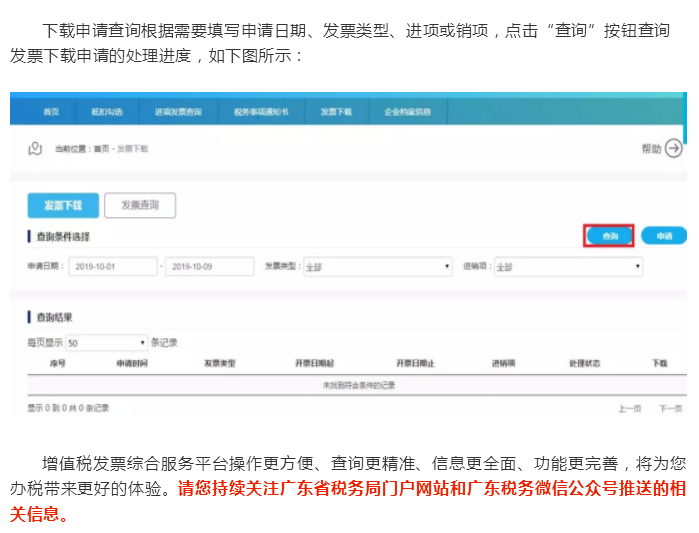Click the 帮助 arrow circle icon
Screen dimensions: 699x533
pyautogui.click(x=674, y=149)
